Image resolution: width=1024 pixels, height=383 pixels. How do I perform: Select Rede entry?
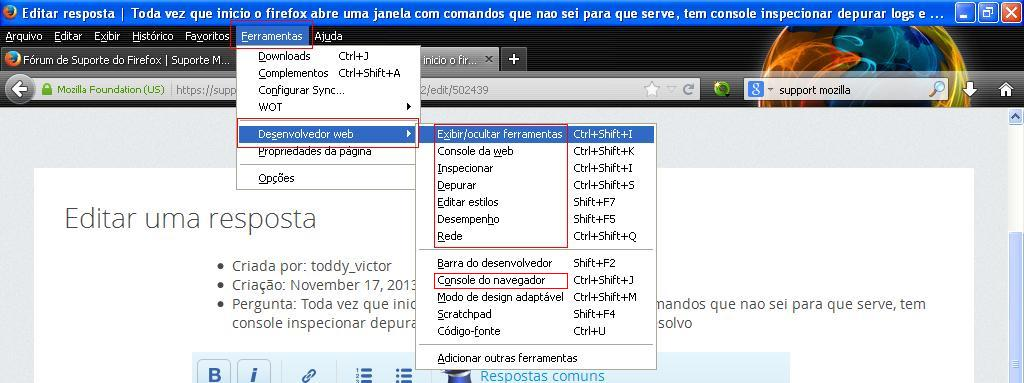click(536, 236)
